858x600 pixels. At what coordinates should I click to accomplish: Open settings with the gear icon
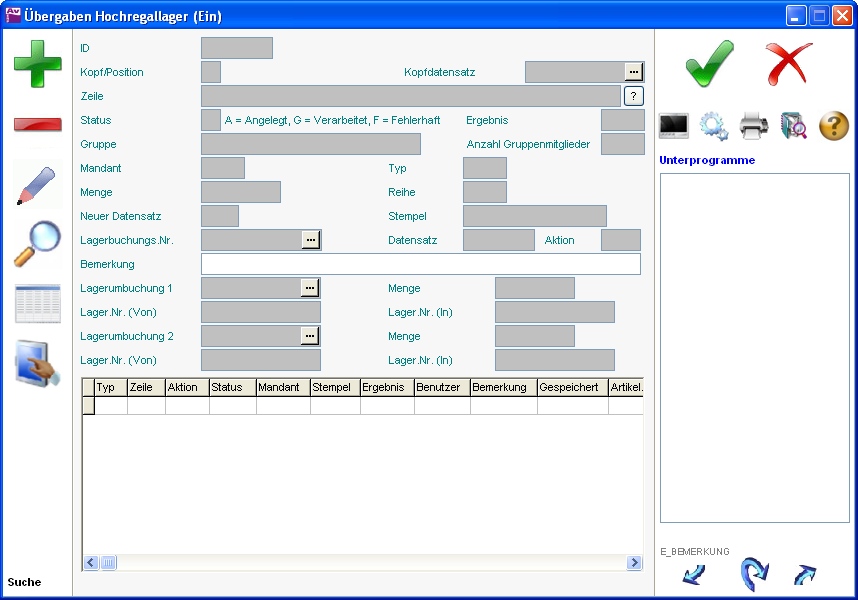click(714, 126)
